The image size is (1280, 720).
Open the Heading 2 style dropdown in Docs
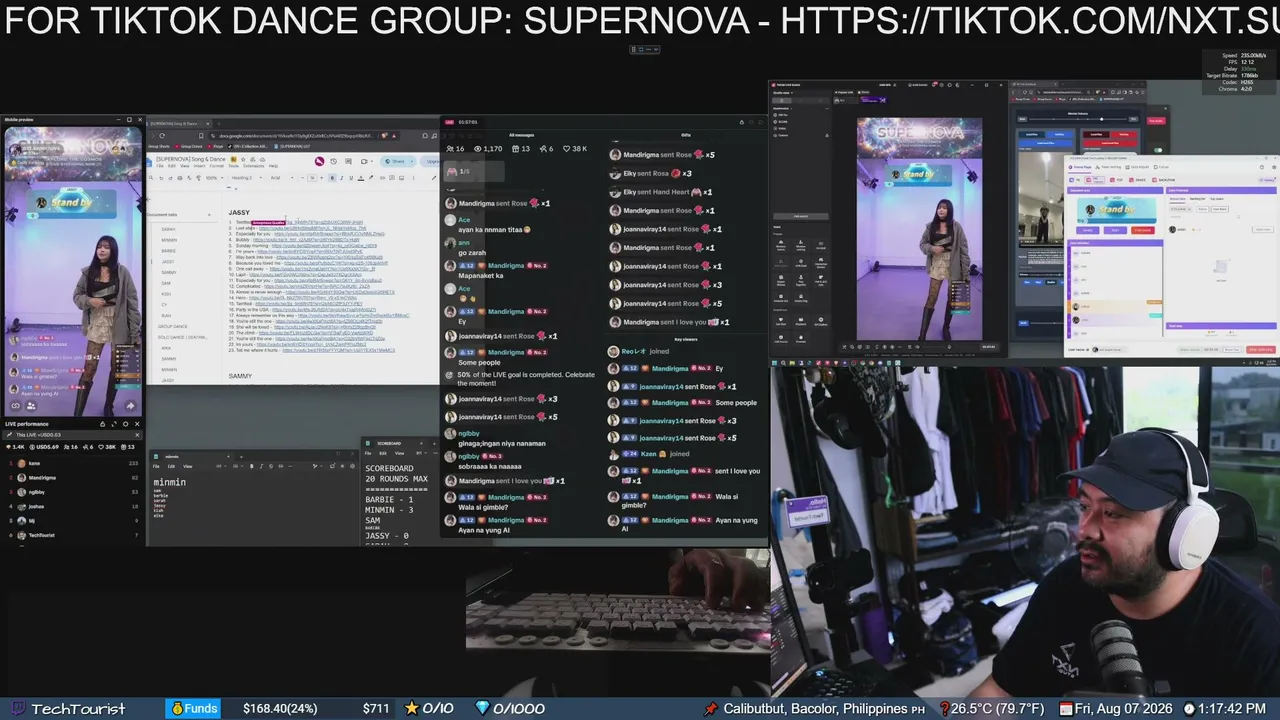[x=245, y=178]
